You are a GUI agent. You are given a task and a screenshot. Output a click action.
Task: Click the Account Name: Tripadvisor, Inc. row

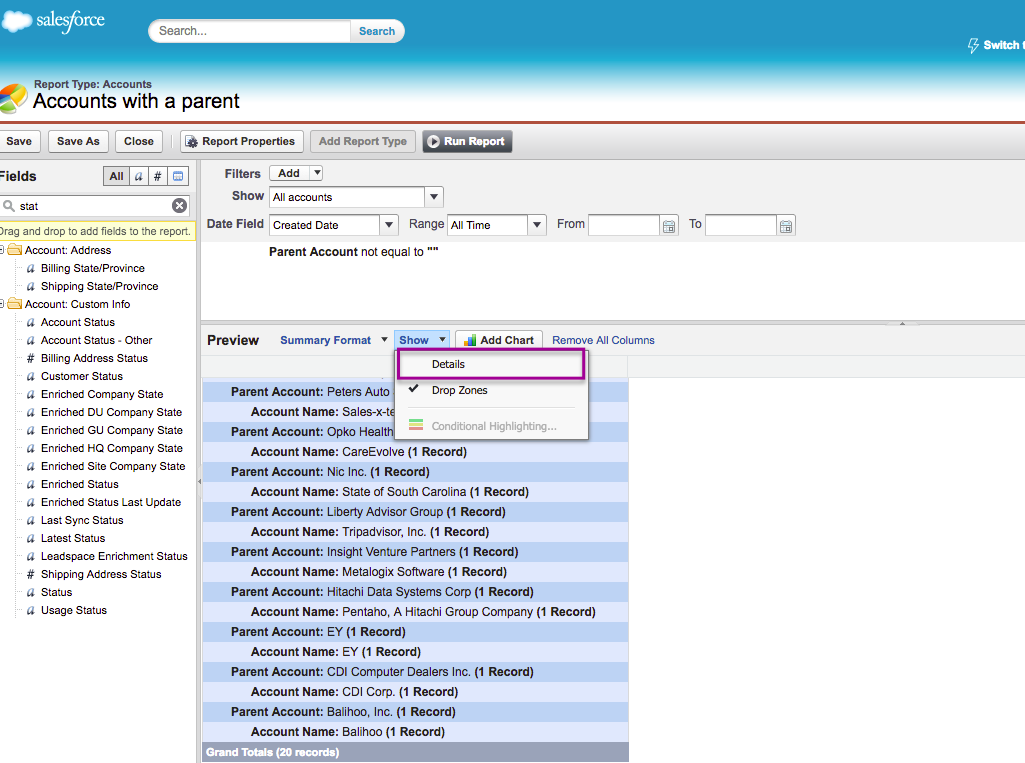415,532
